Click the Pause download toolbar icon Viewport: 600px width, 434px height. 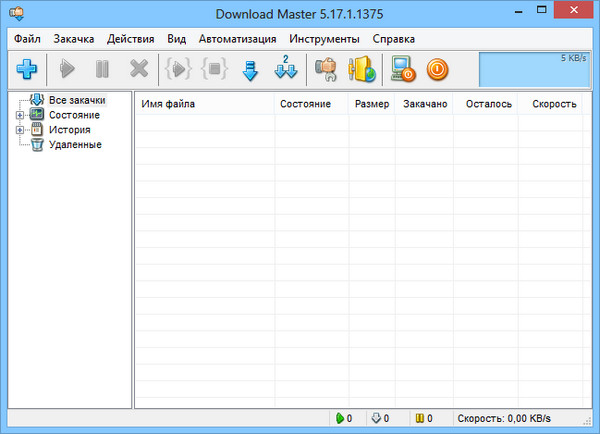point(102,70)
